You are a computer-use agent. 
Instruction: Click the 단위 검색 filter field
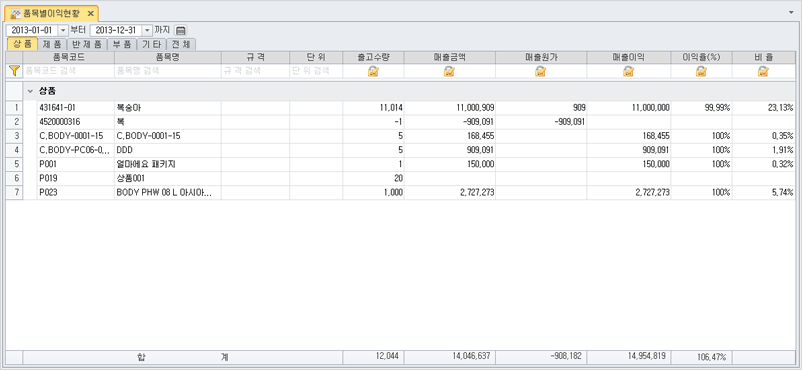point(316,71)
